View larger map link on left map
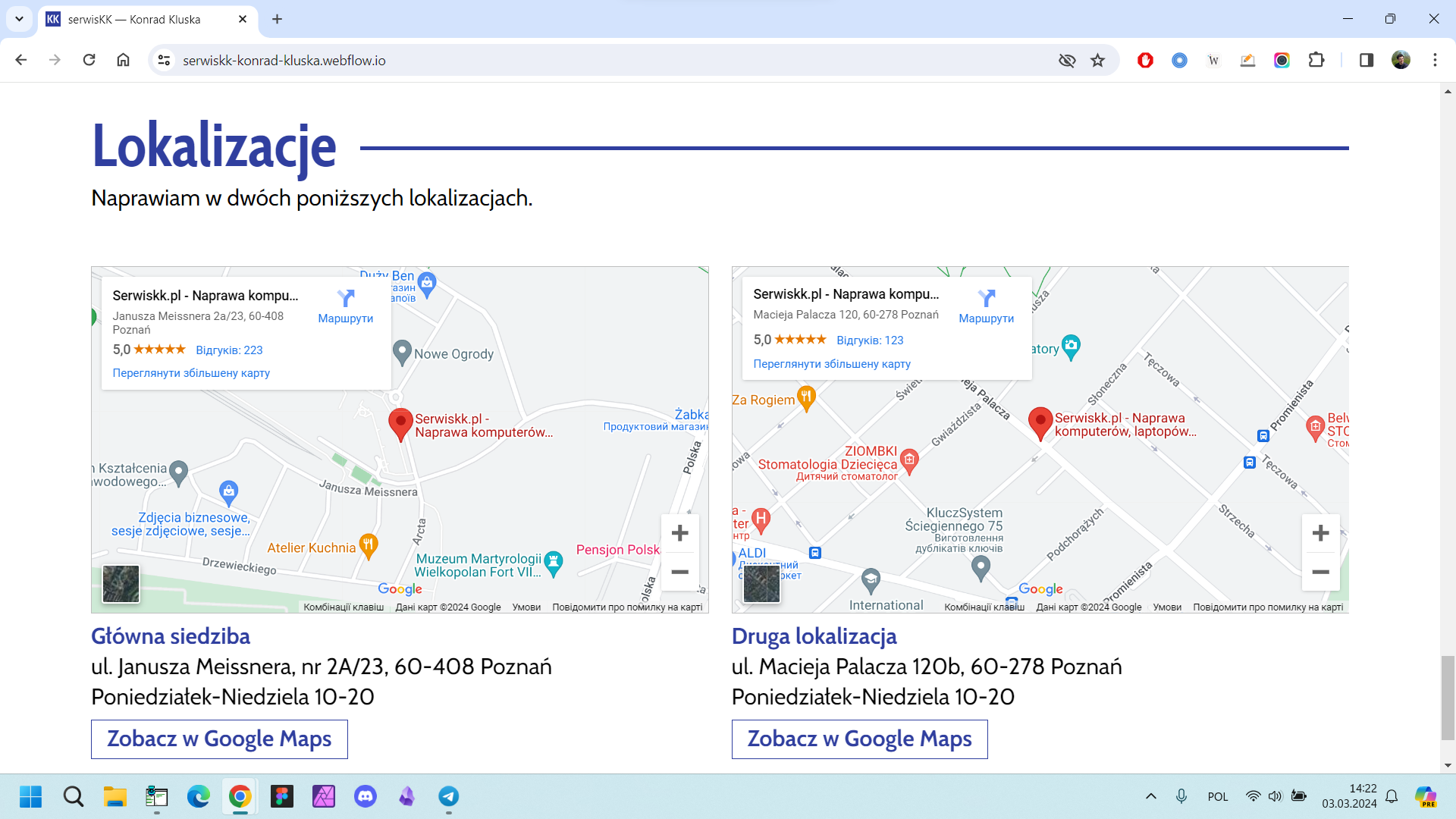 coord(191,373)
